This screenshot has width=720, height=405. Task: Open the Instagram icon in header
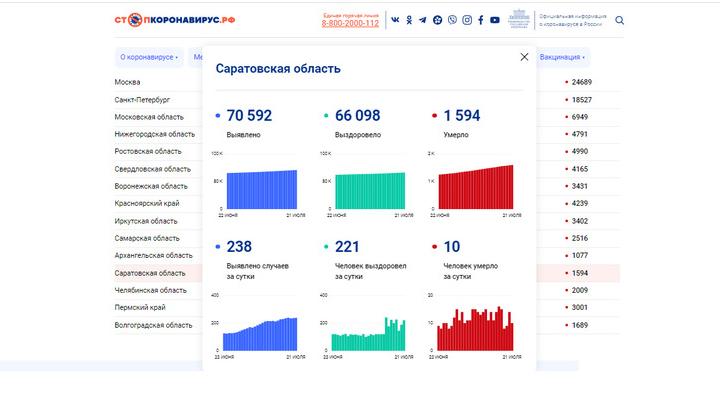point(466,20)
